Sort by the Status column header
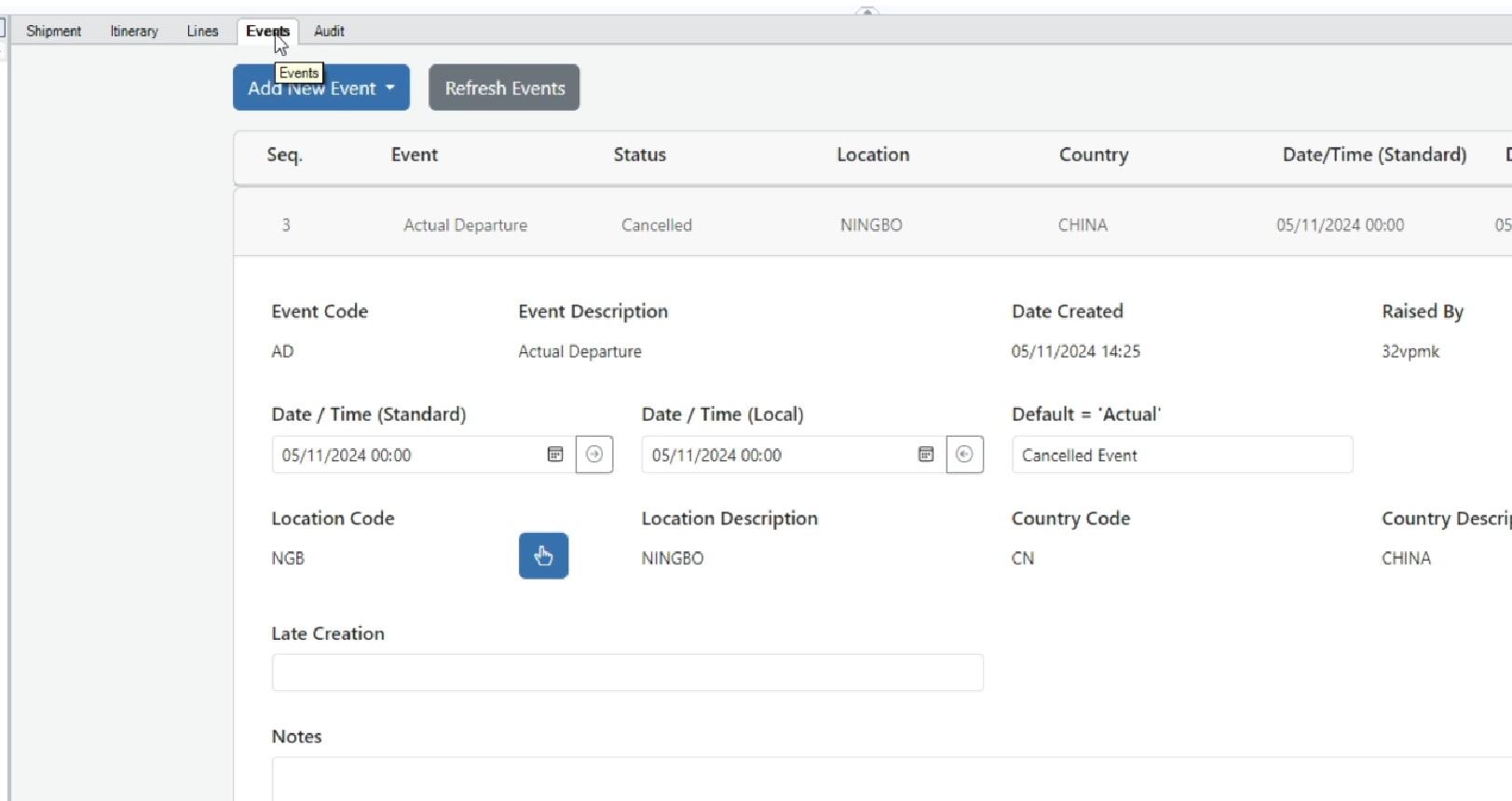This screenshot has width=1512, height=801. 639,155
